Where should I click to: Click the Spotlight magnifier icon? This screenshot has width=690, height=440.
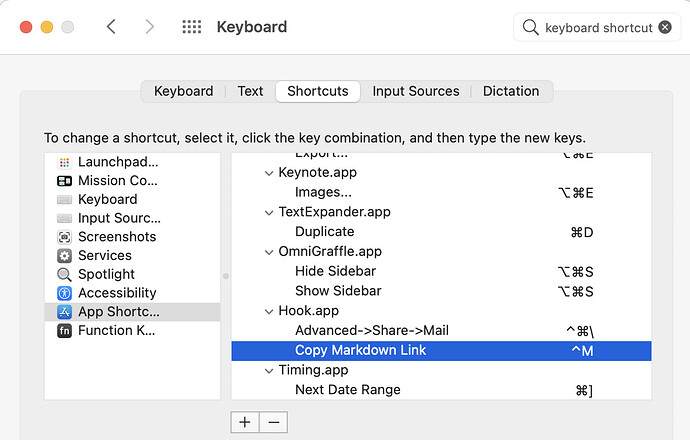64,275
